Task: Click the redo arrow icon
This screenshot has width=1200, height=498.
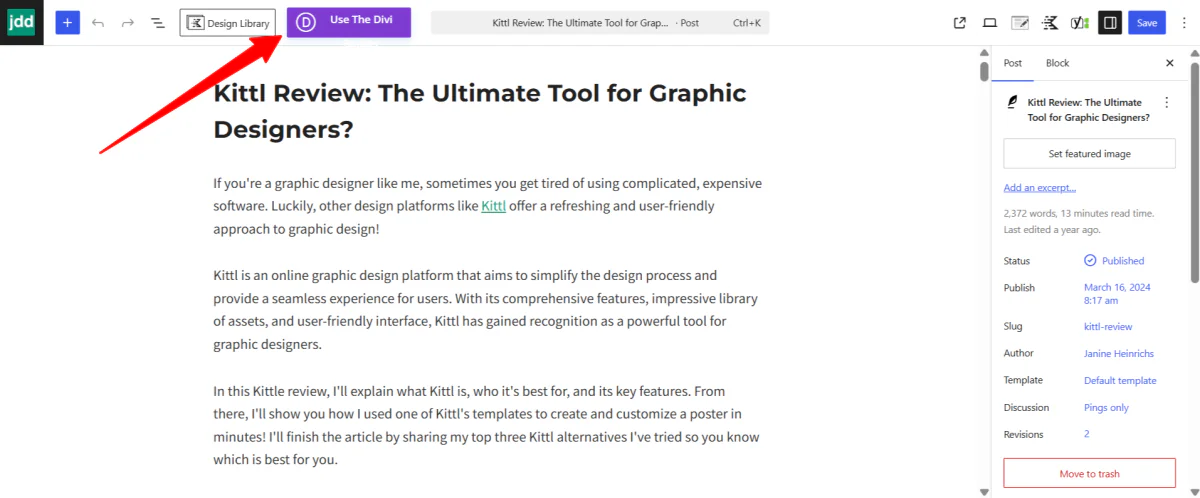Action: pyautogui.click(x=128, y=22)
